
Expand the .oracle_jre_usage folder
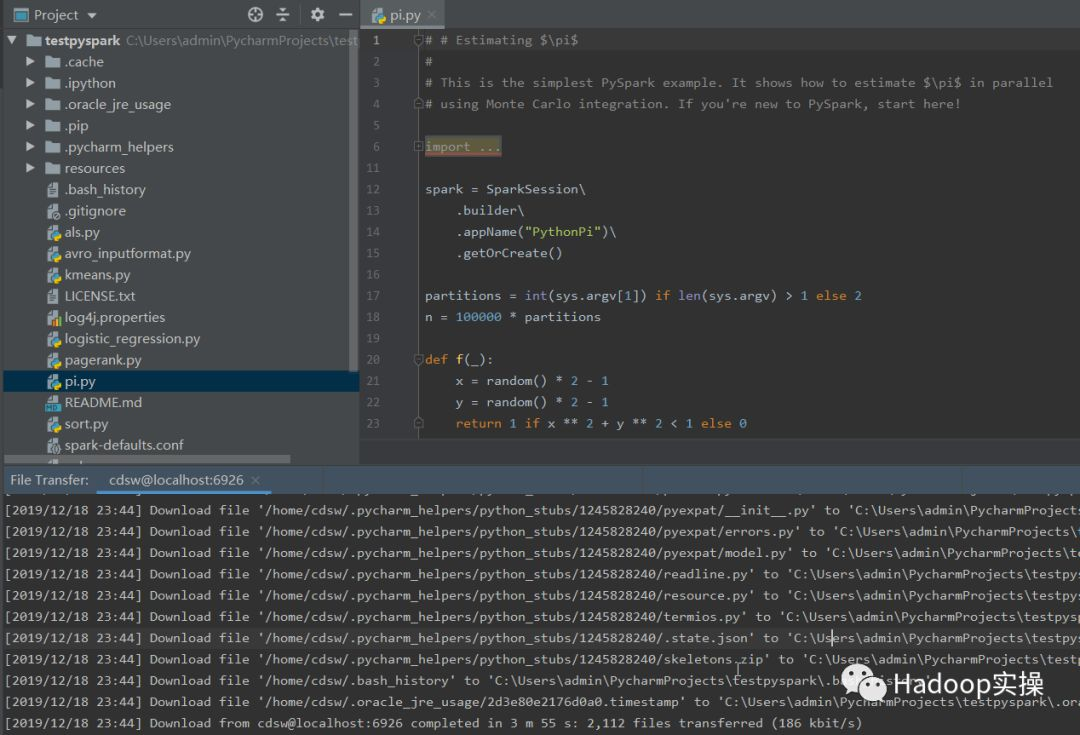(x=31, y=105)
